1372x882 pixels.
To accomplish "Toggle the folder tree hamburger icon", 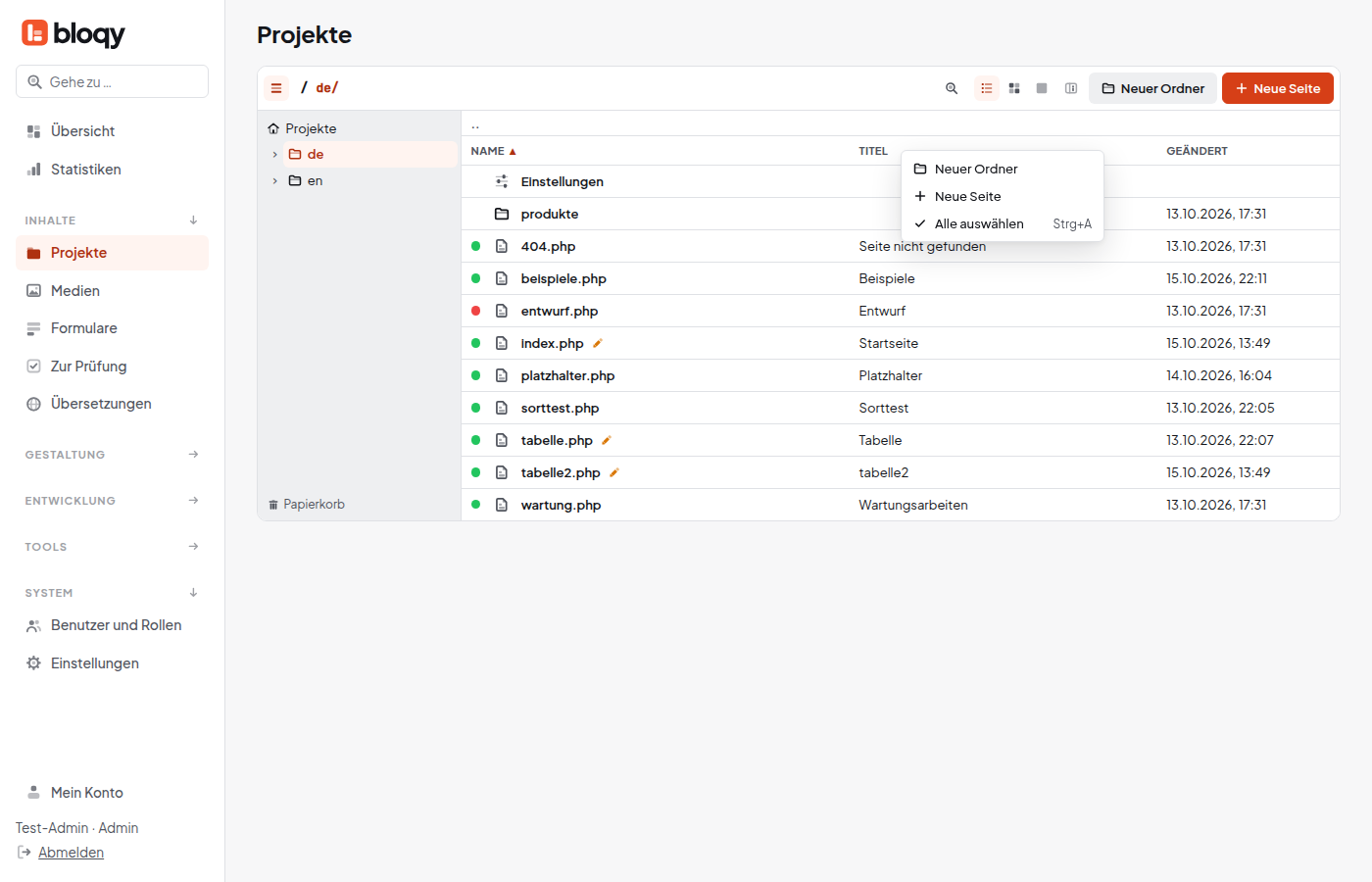I will 276,88.
